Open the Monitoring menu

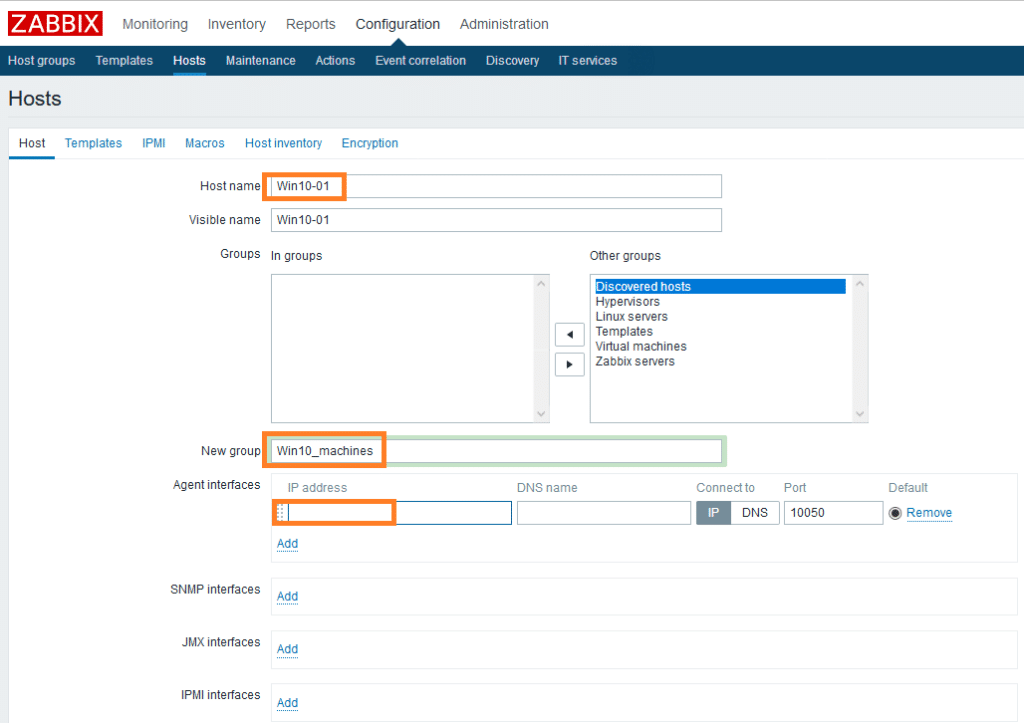pos(155,24)
